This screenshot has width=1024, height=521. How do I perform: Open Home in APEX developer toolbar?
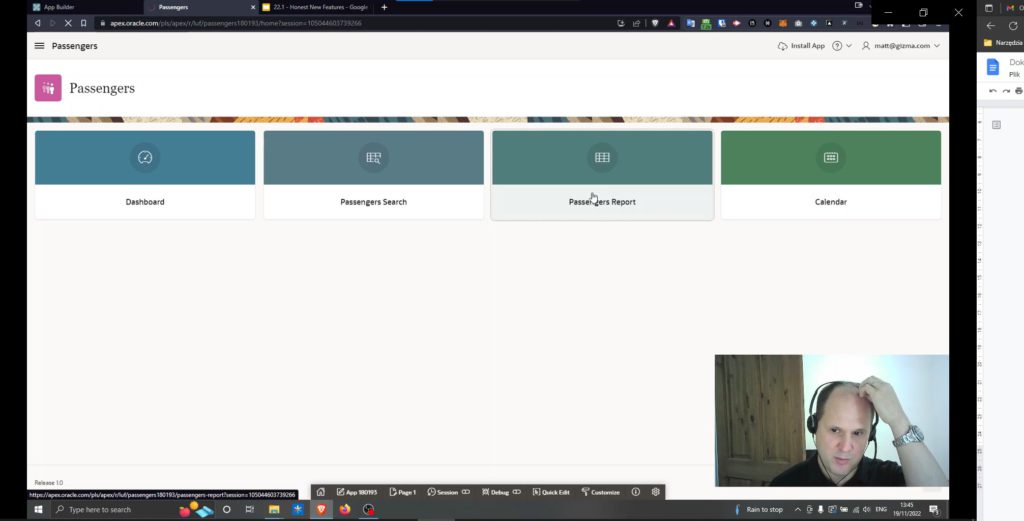point(321,492)
